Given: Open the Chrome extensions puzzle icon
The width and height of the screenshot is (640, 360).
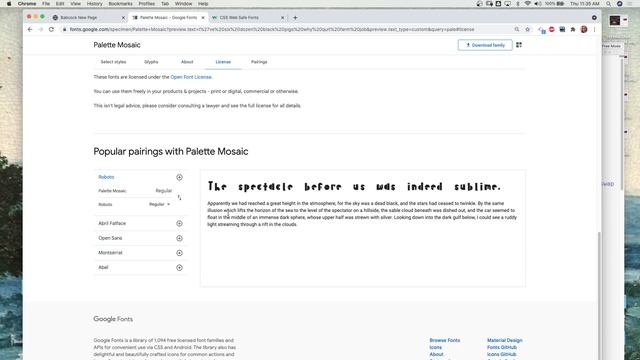Looking at the screenshot, I should [573, 29].
